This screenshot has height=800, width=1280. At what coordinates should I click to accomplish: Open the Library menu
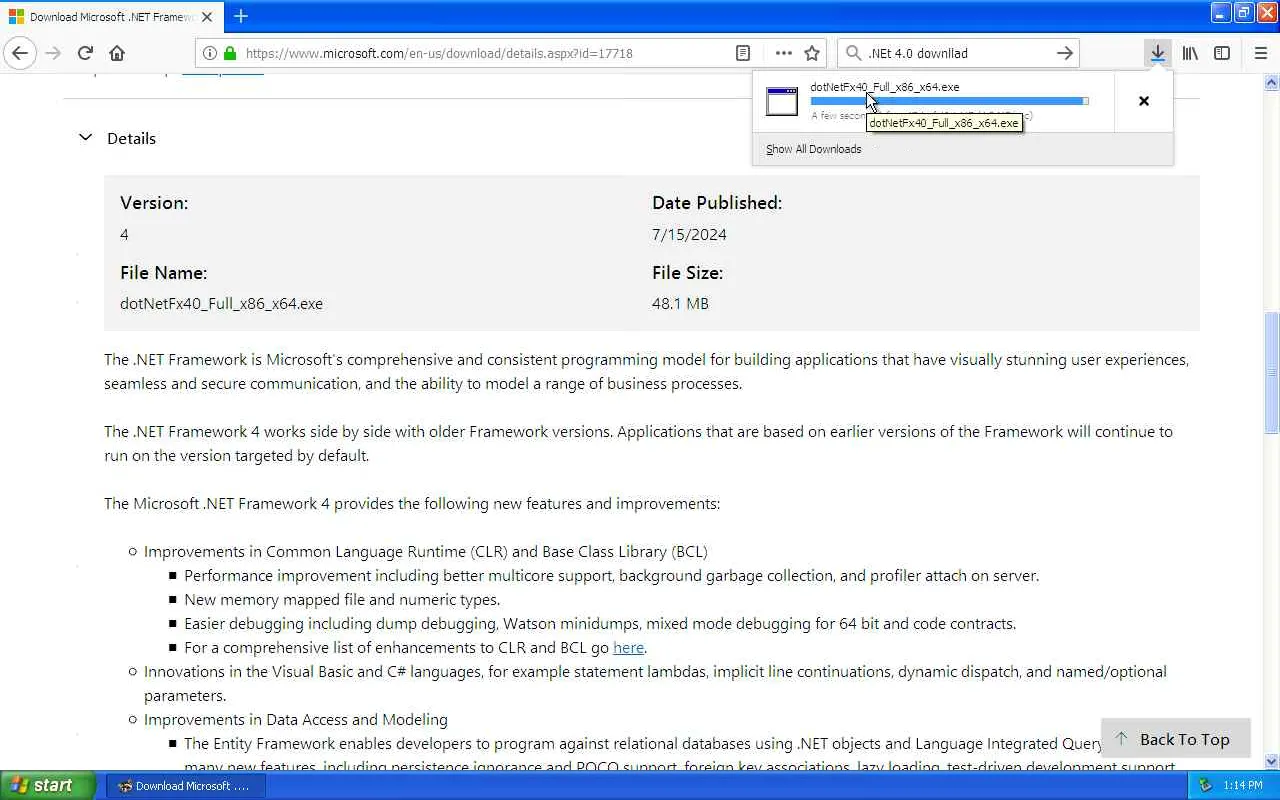[x=1190, y=53]
